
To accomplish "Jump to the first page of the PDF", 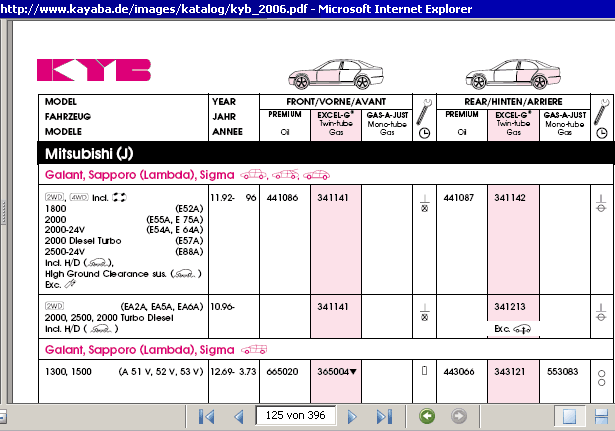I will click(207, 416).
